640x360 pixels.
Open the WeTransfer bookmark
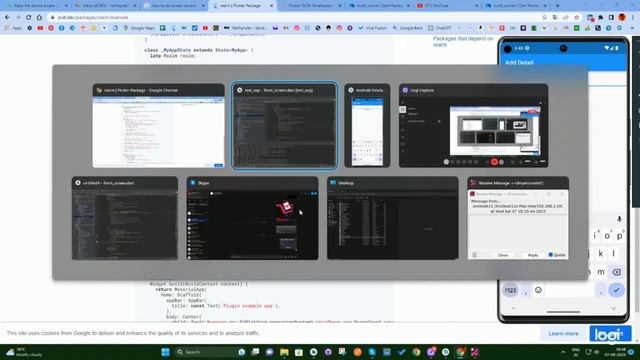point(245,28)
